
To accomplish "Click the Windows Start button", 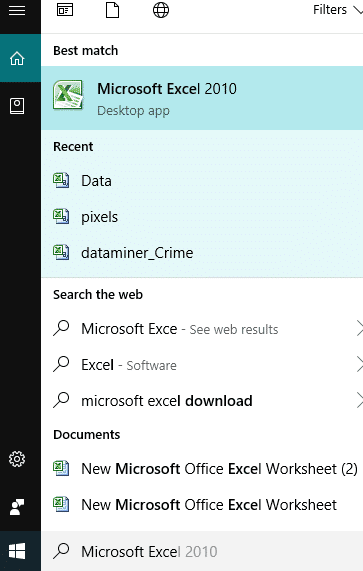I will coord(17,551).
